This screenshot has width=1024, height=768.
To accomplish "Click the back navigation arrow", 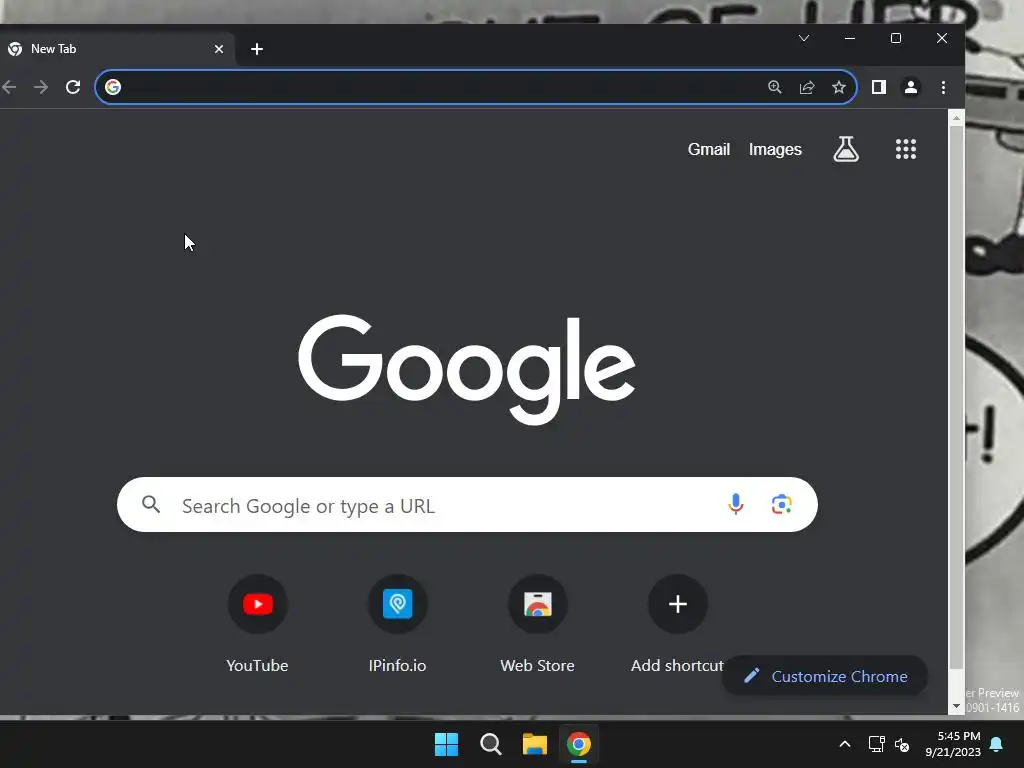I will [9, 87].
